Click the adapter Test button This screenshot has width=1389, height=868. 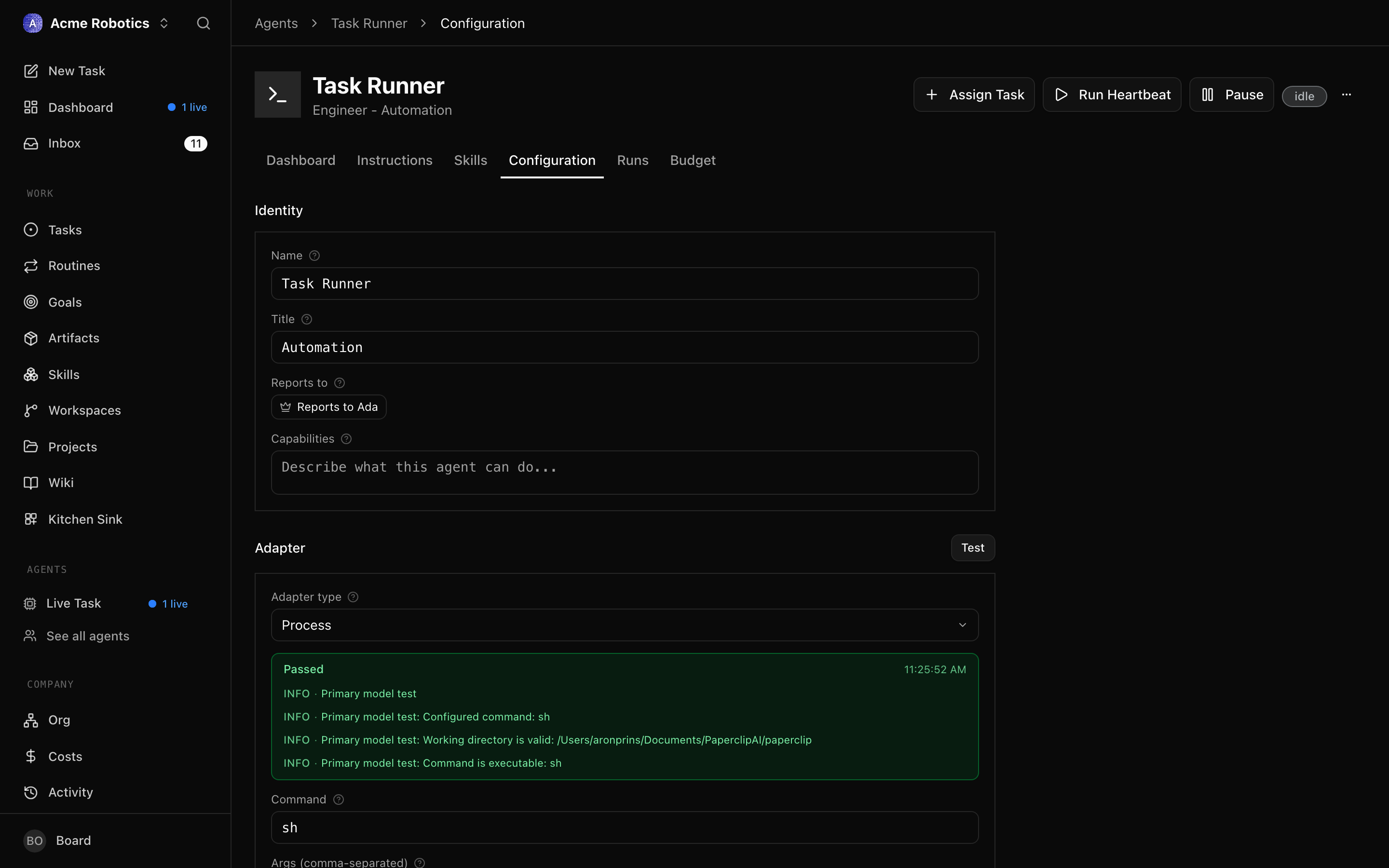click(x=973, y=548)
